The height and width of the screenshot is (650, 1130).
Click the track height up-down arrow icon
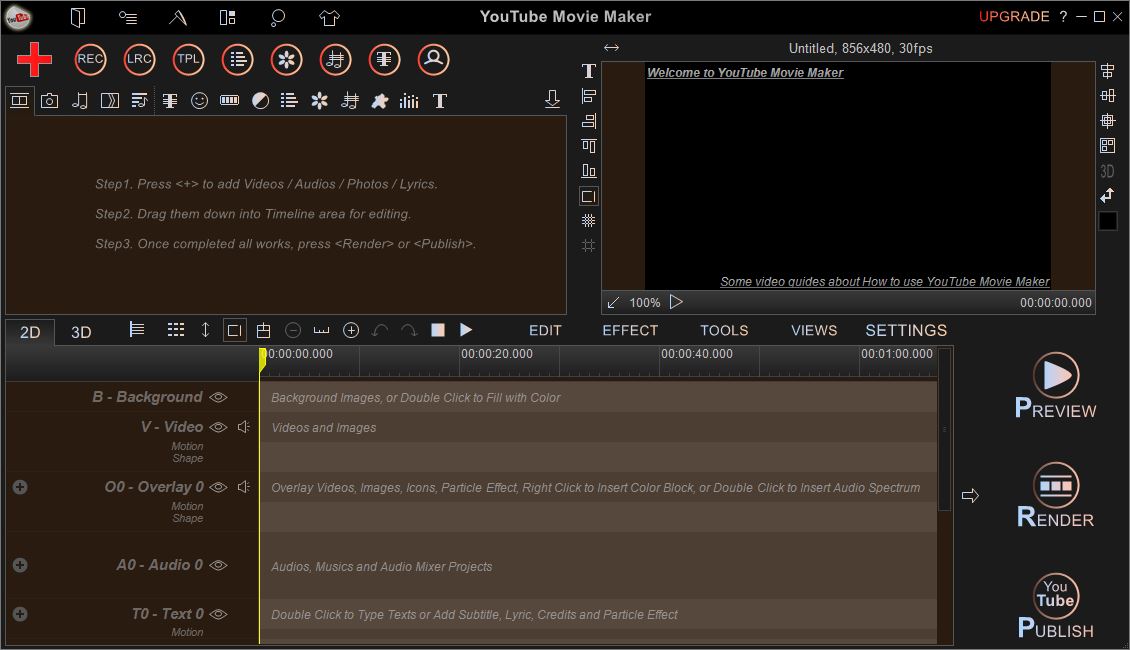pos(205,330)
